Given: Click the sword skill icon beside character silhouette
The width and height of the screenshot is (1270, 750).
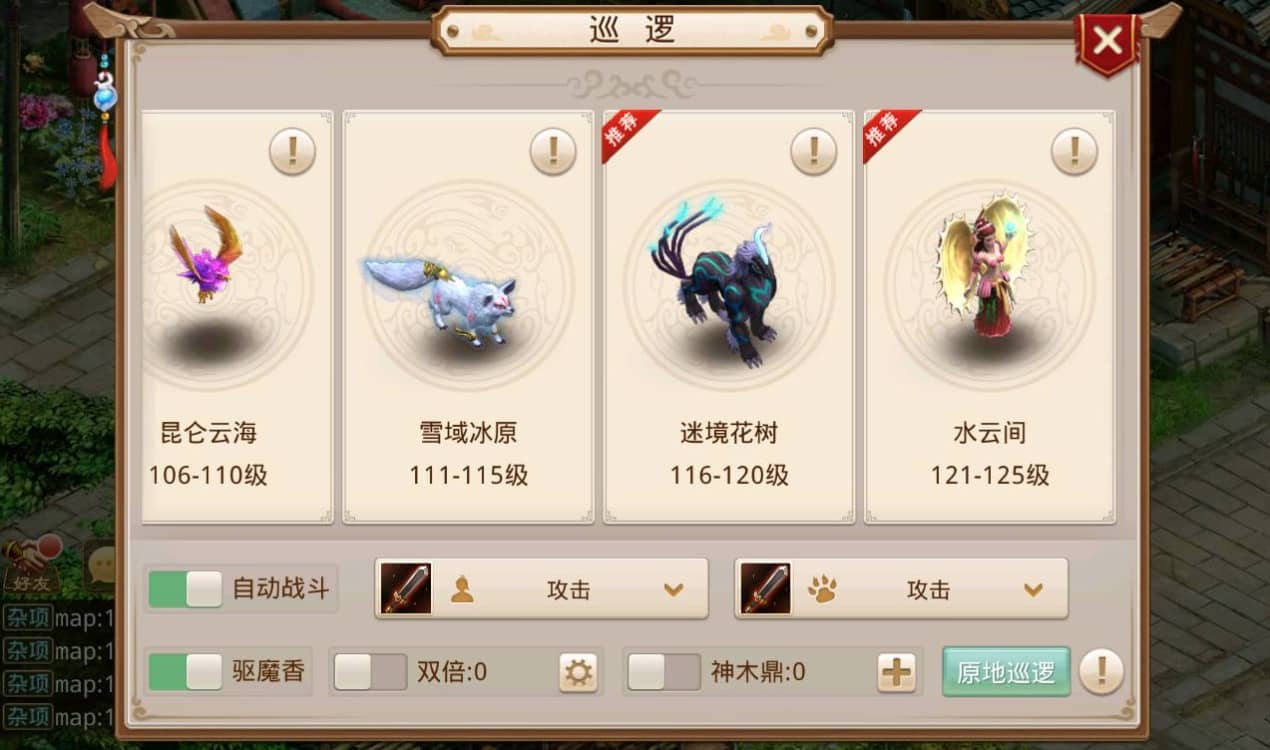Looking at the screenshot, I should pos(406,588).
